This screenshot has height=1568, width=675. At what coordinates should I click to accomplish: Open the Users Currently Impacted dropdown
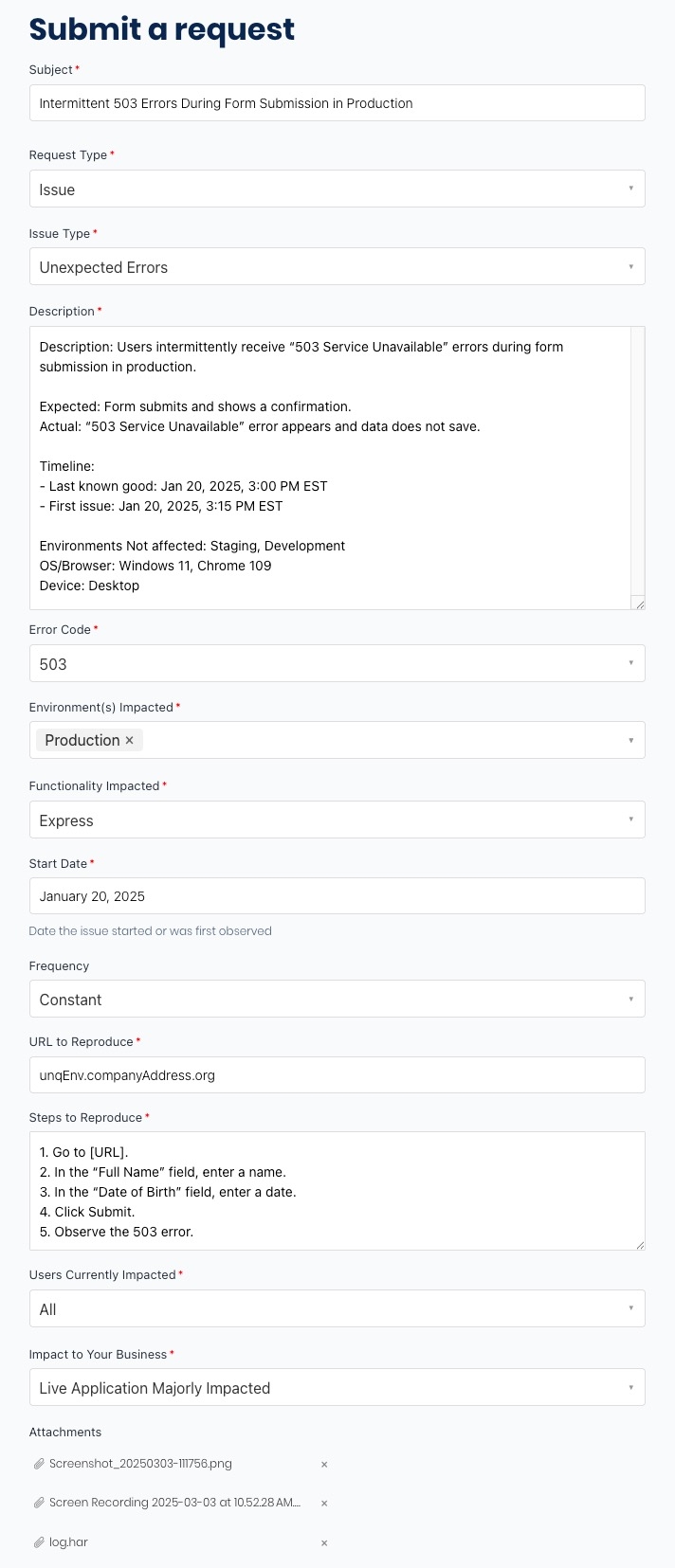(x=337, y=1308)
